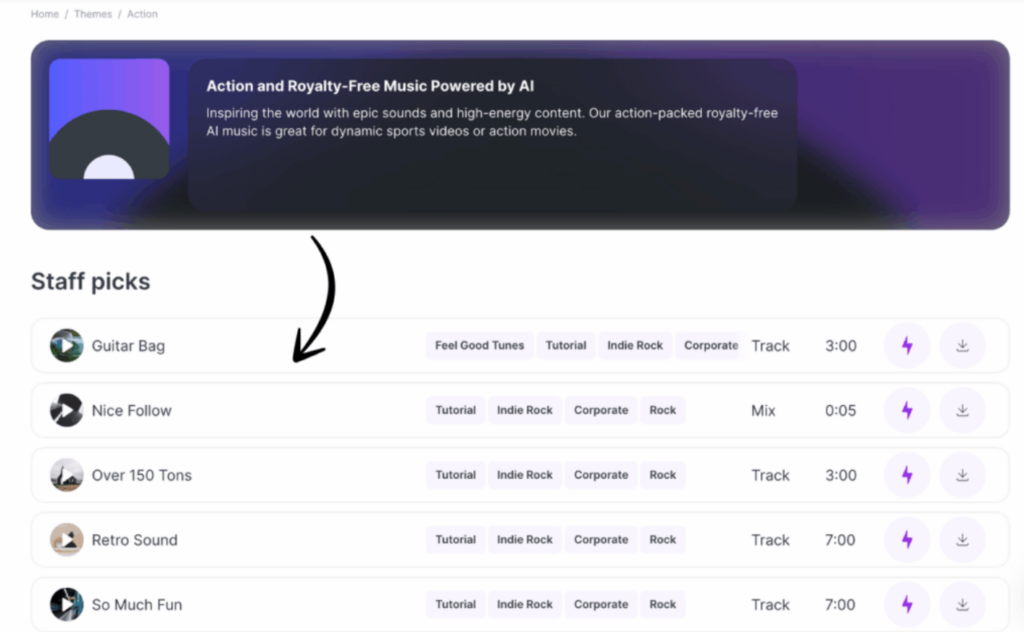The width and height of the screenshot is (1024, 632).
Task: Download the Nice Follow mix
Action: click(962, 410)
